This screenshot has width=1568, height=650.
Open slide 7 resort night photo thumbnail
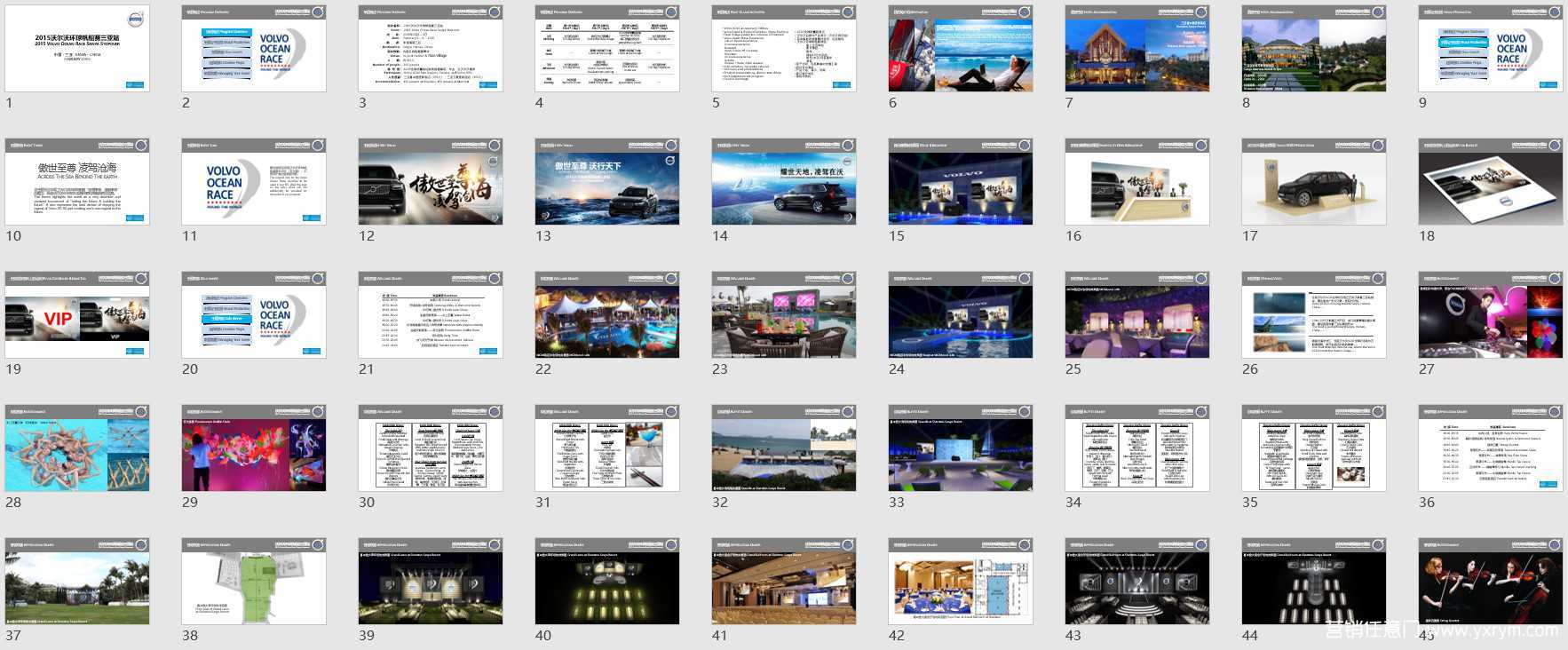point(1137,48)
